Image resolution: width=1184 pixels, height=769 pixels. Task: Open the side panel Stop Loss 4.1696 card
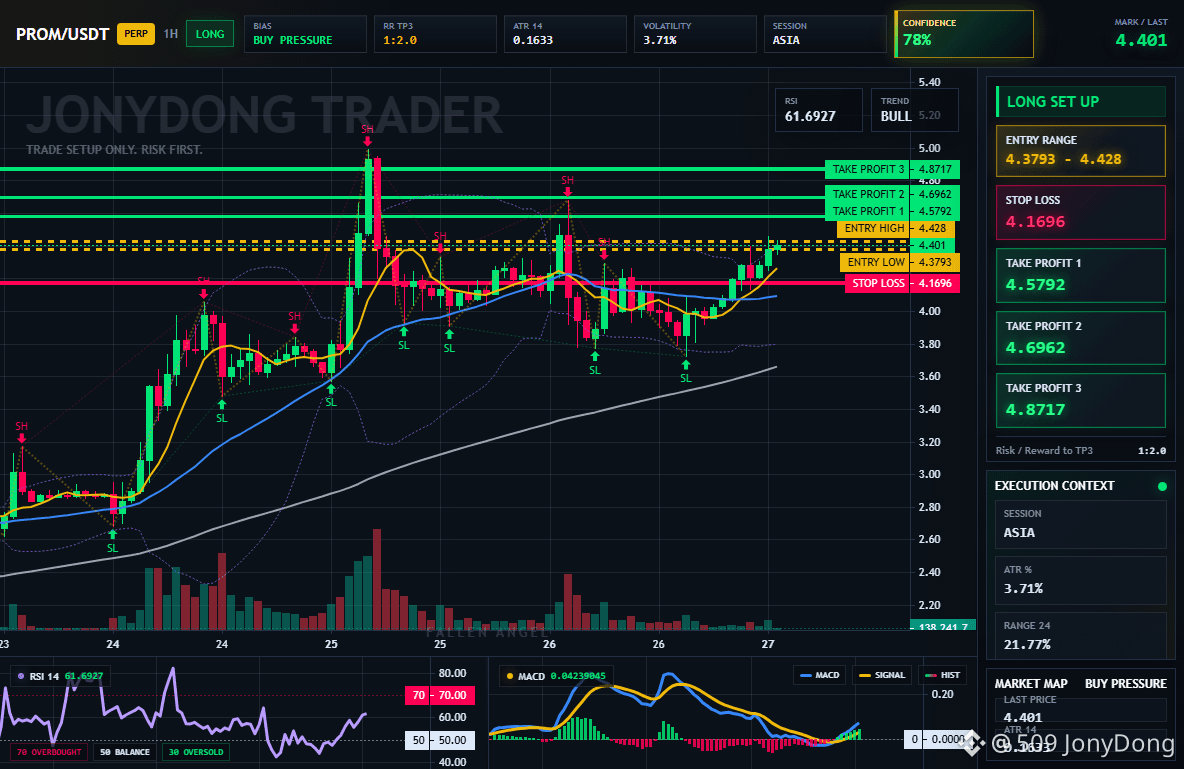1081,212
